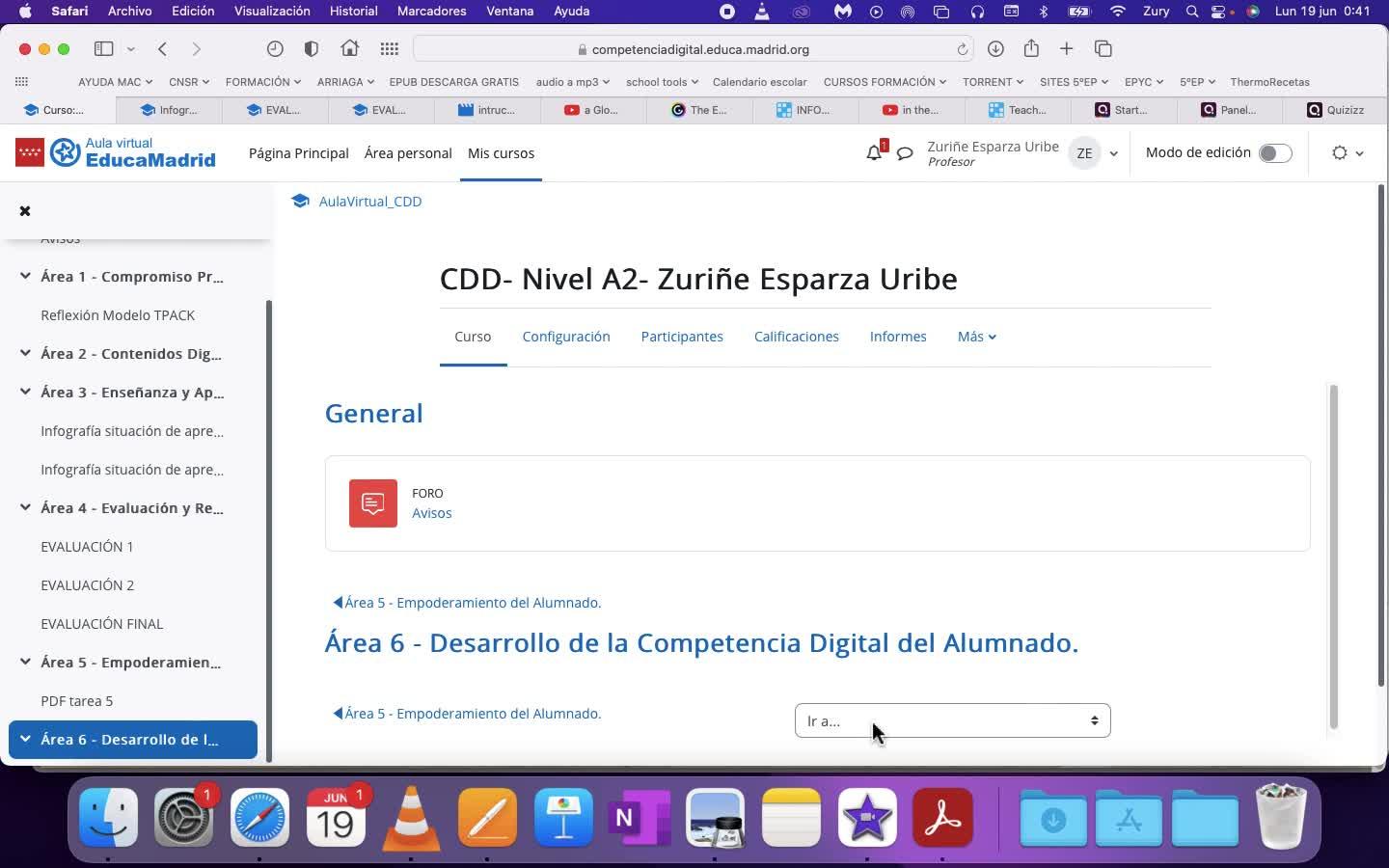Click the EducaMadrid logo
This screenshot has height=868, width=1389.
[x=116, y=152]
